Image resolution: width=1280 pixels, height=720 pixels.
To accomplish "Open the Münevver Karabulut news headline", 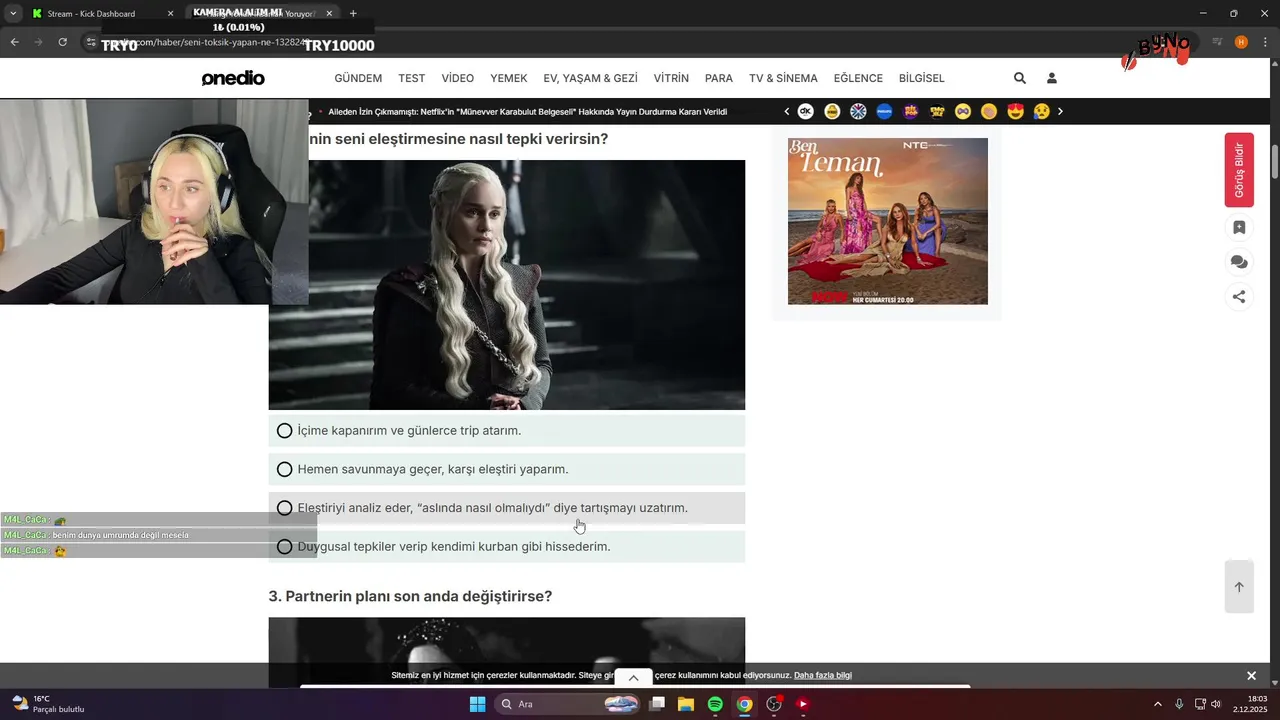I will coord(528,112).
